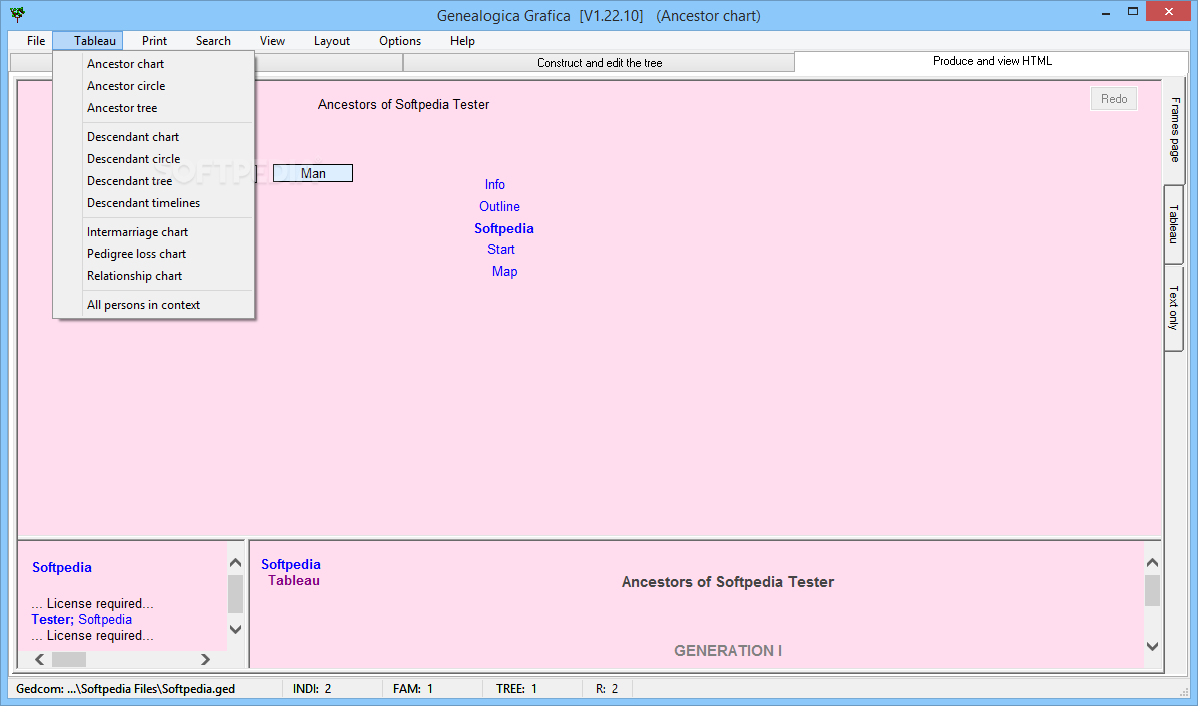Image resolution: width=1198 pixels, height=706 pixels.
Task: Click FAM: 1 status bar entry
Action: pos(413,689)
